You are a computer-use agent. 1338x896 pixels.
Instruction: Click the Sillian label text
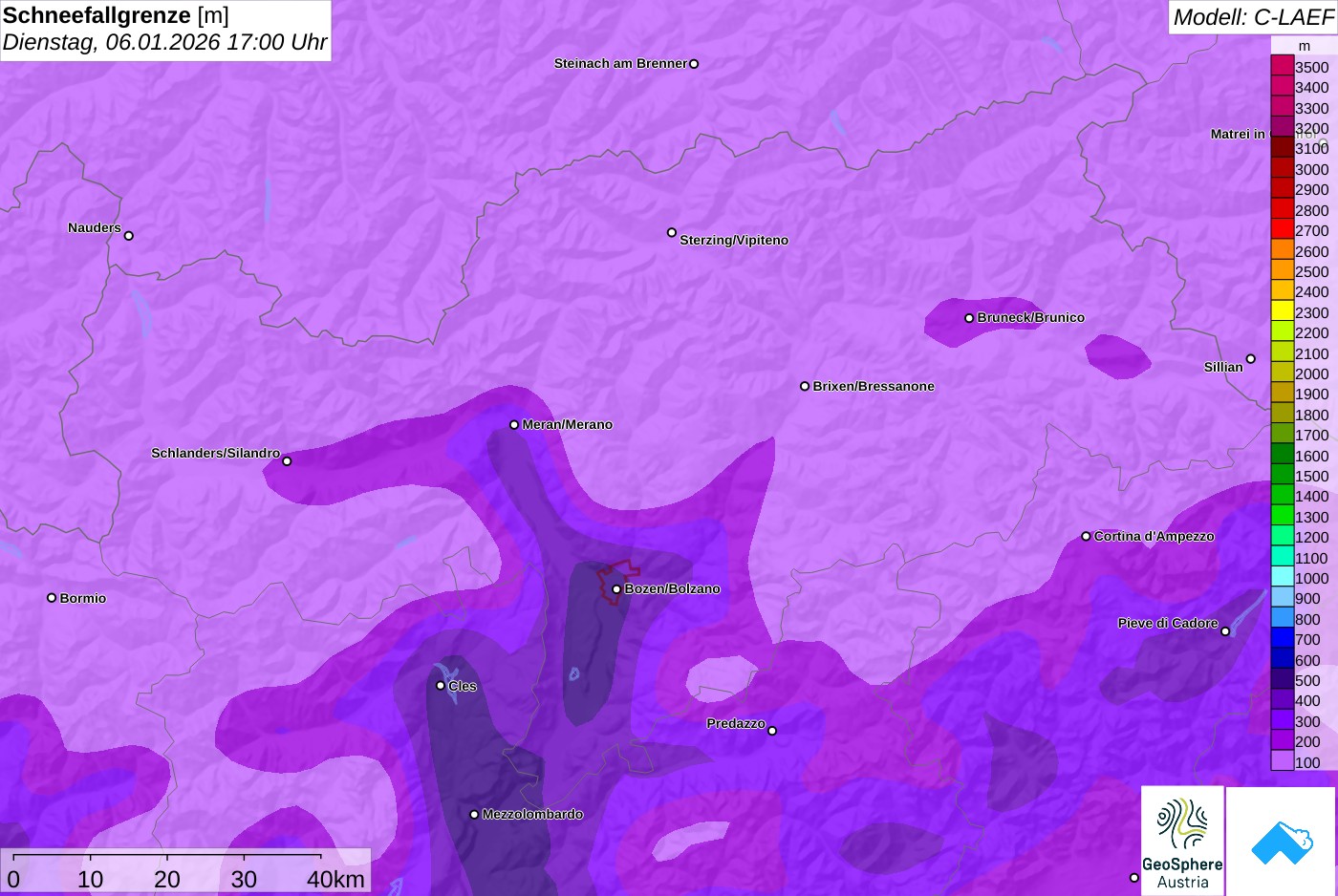(x=1223, y=368)
